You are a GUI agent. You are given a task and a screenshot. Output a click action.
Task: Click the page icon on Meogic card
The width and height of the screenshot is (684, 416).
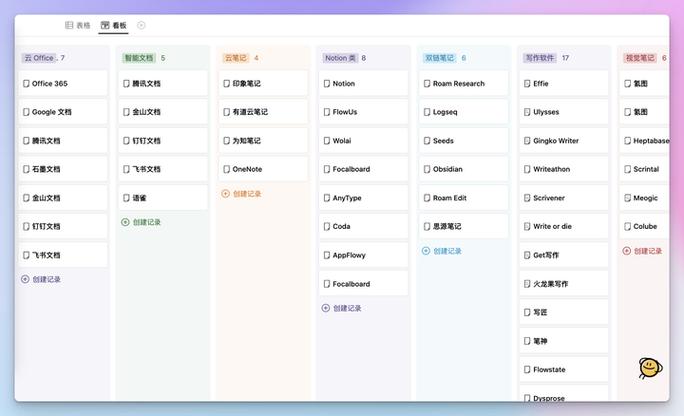pos(627,198)
